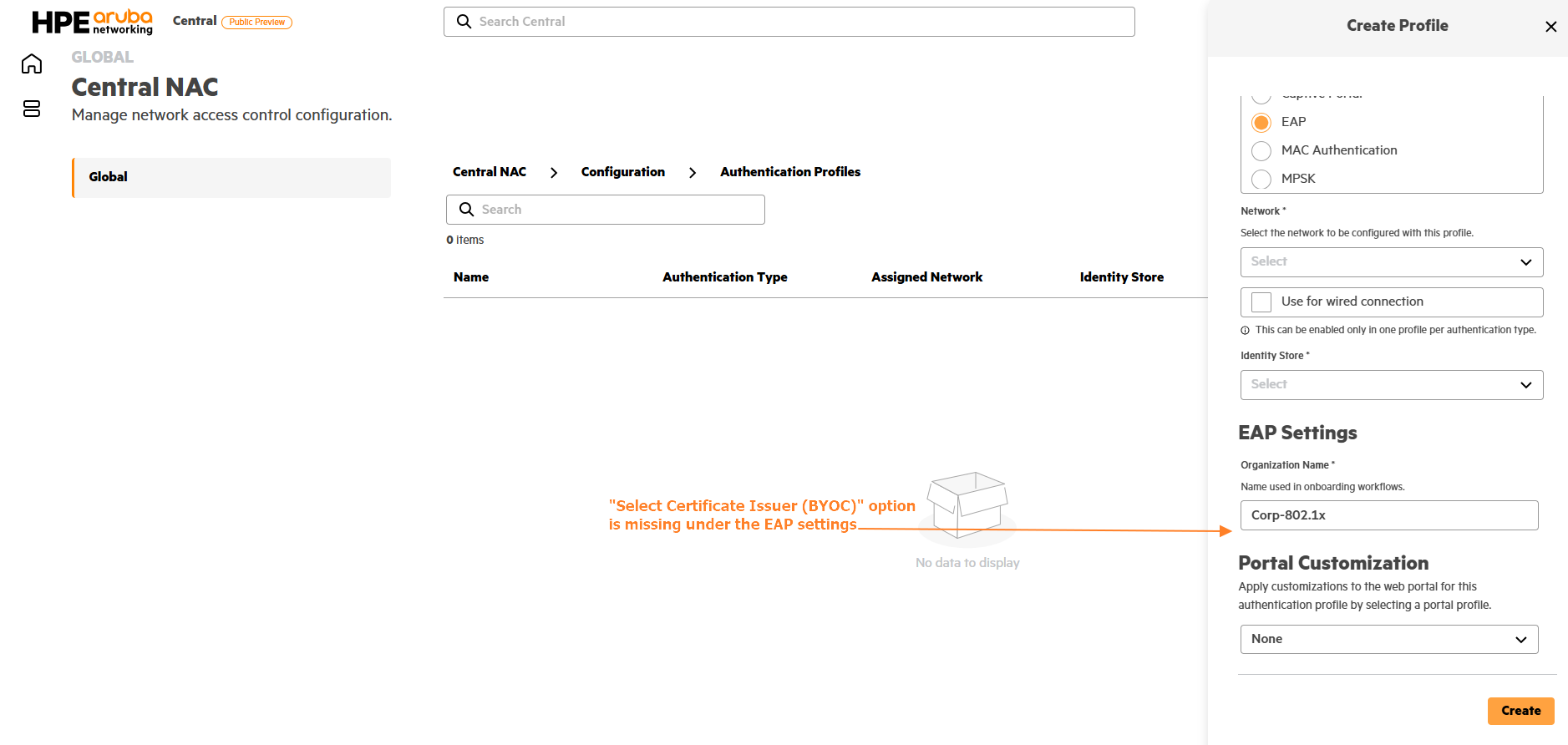Click the profiles Search magnifier icon
Screen dimensions: 1568x745
pyautogui.click(x=466, y=210)
